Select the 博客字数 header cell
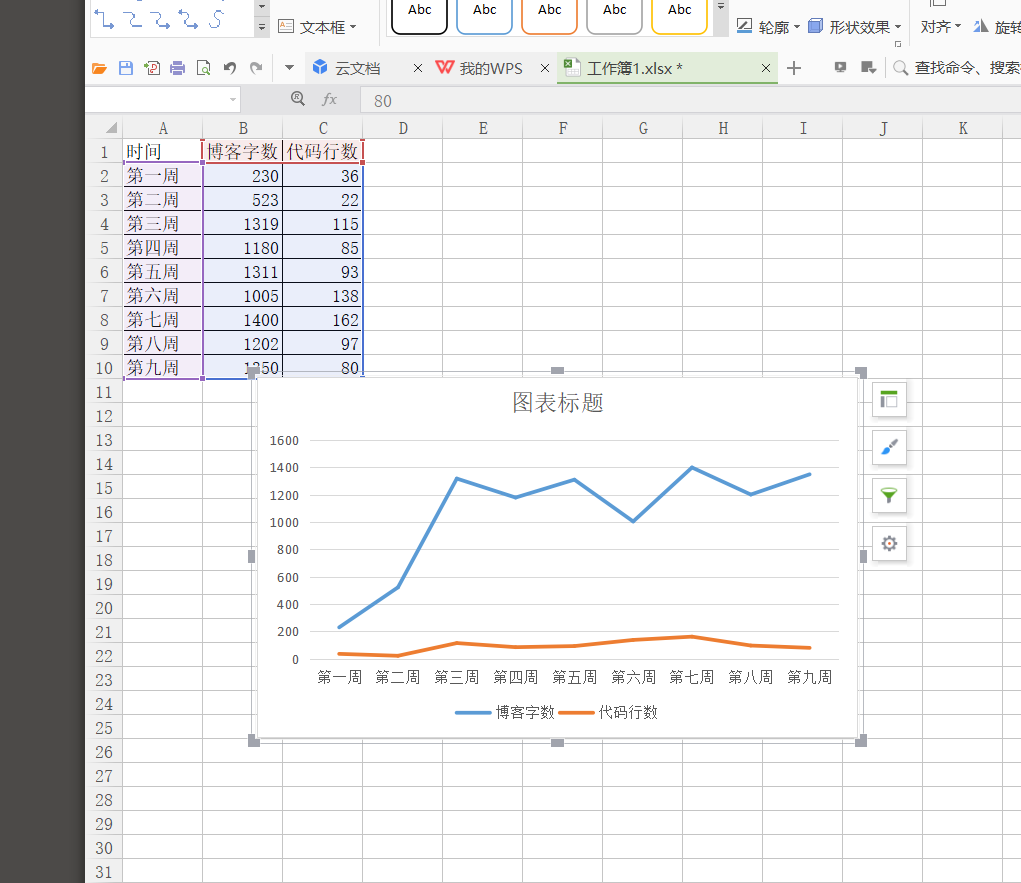Screen dimensions: 1021x883 pyautogui.click(x=242, y=151)
